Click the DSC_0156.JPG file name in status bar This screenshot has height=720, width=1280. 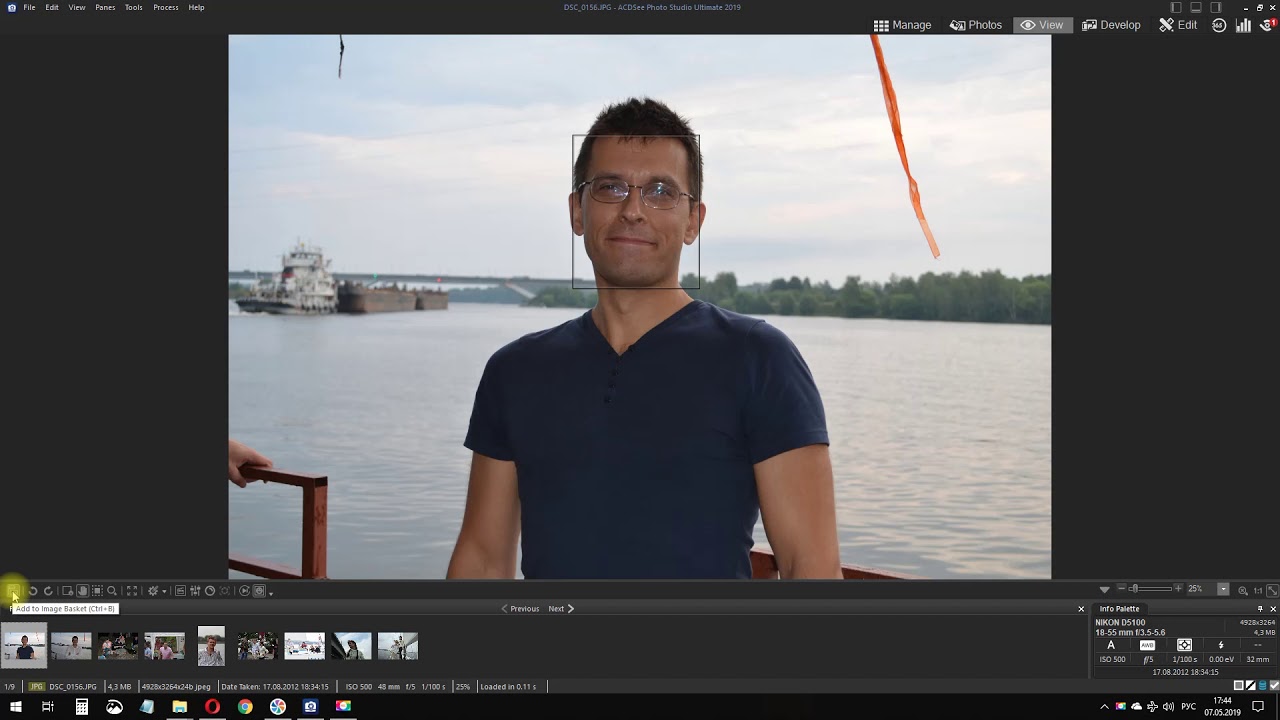[72, 687]
